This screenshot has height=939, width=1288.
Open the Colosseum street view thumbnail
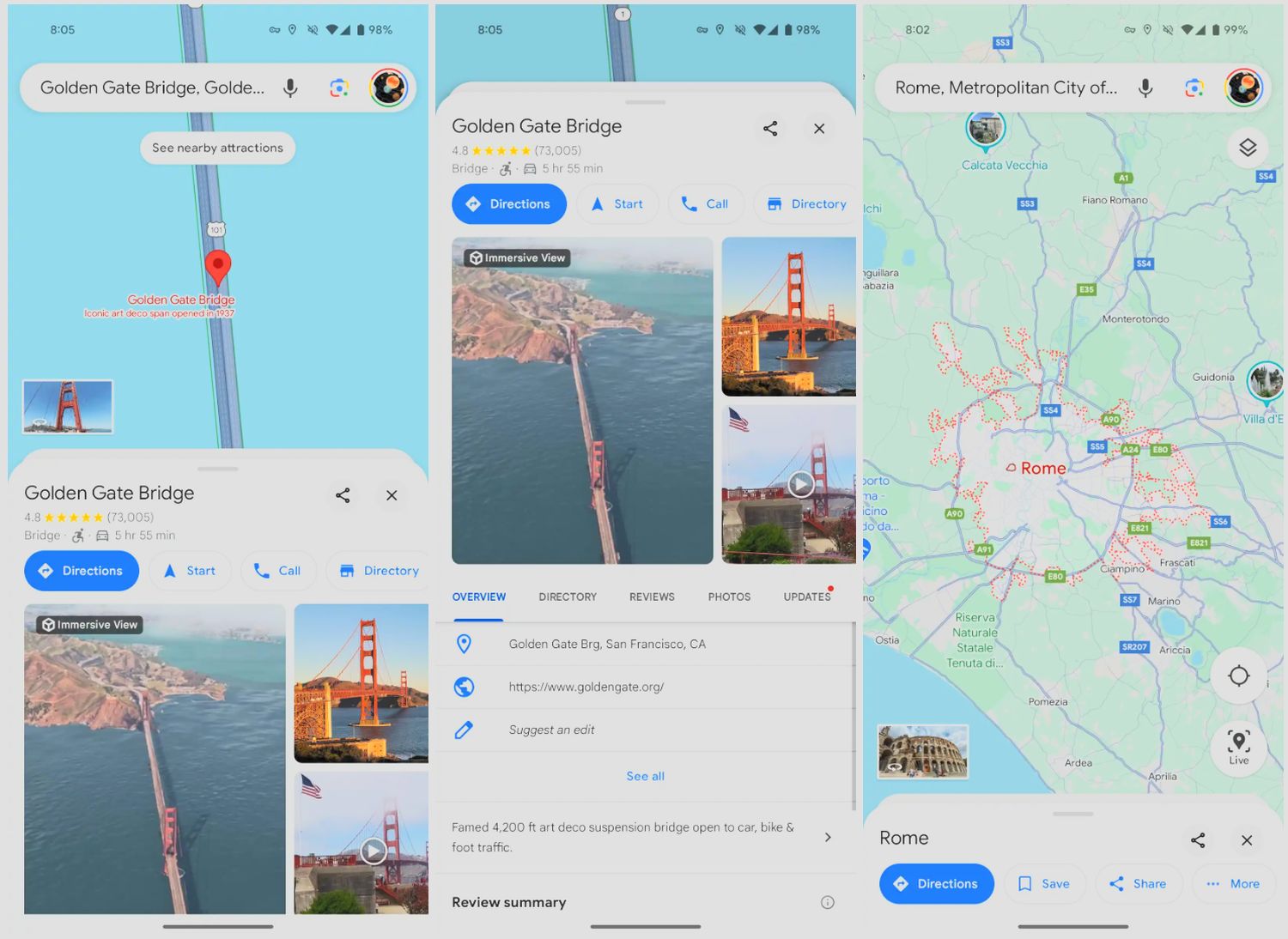pos(922,752)
